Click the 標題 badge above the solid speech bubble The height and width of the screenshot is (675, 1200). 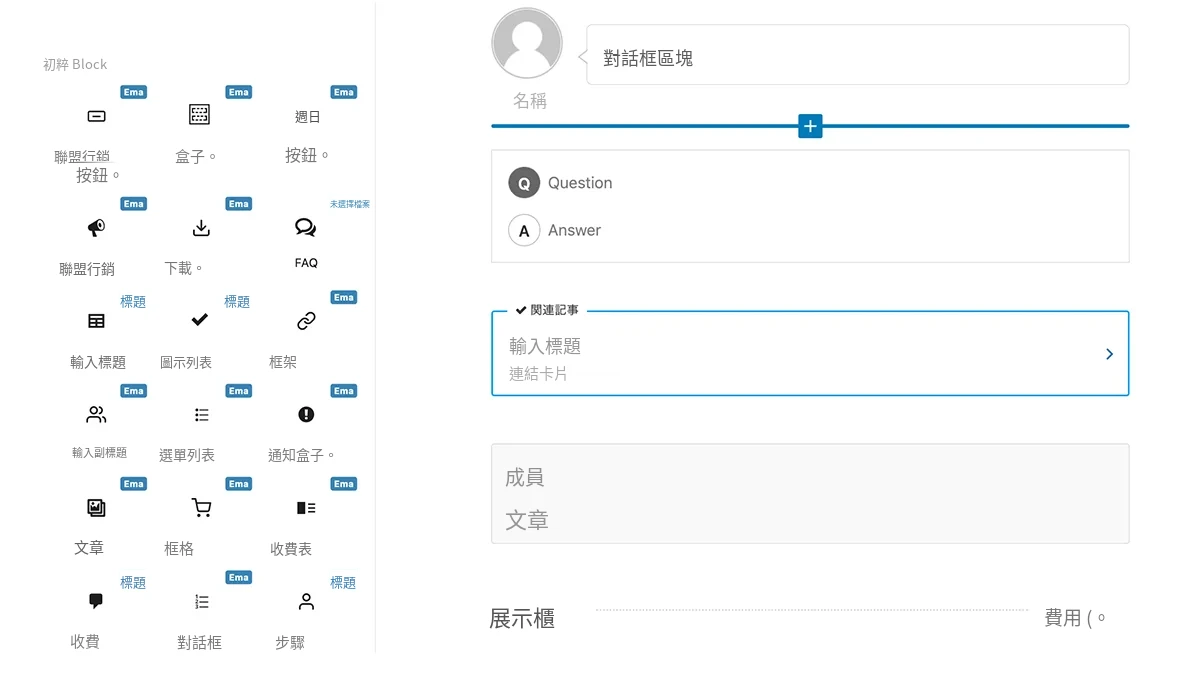133,583
